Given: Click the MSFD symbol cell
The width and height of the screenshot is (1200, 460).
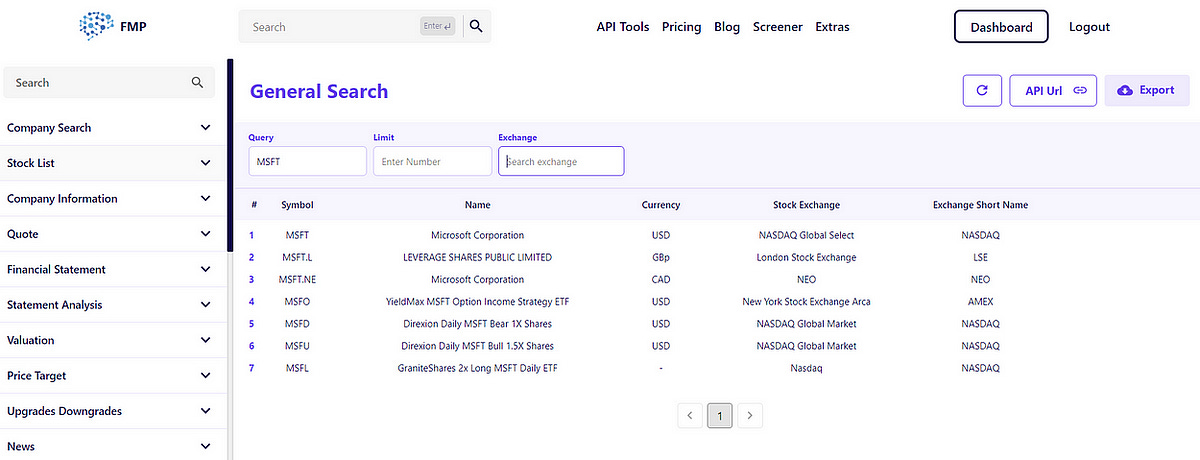Looking at the screenshot, I should [297, 324].
